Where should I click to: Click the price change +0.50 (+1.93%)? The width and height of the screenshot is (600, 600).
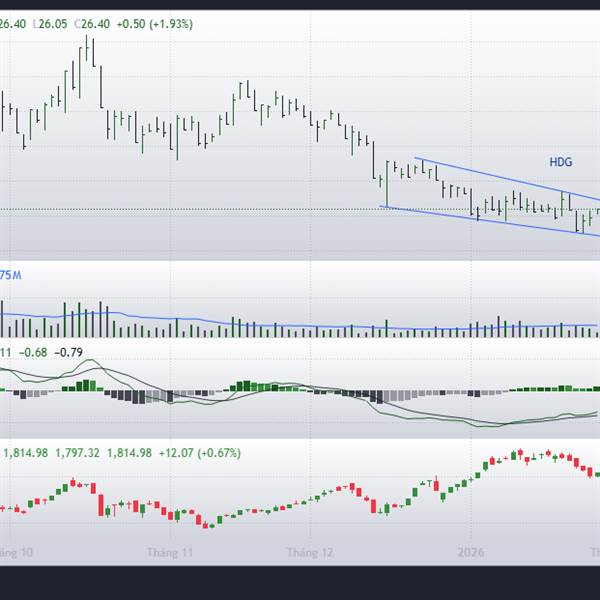click(x=155, y=24)
